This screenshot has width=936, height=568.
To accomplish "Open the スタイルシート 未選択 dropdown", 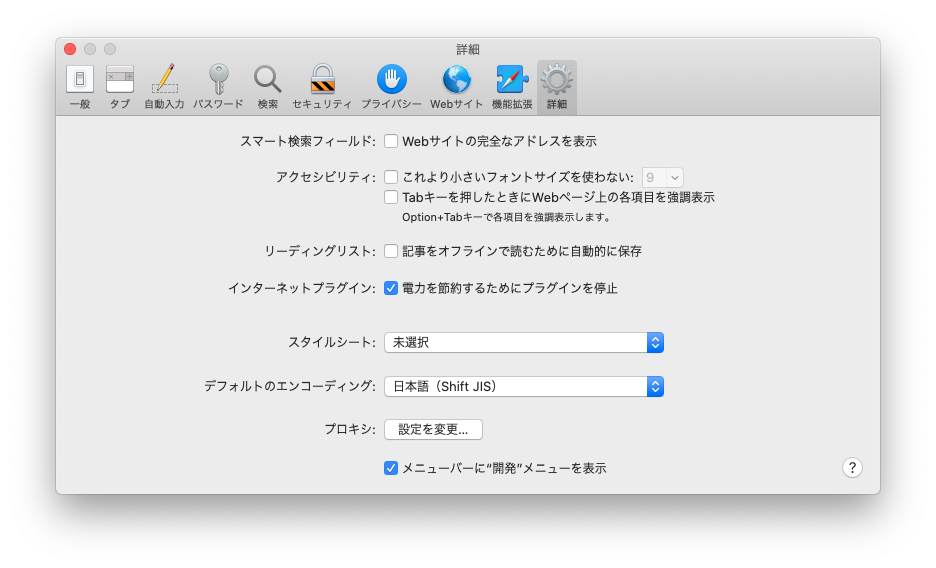I will point(524,342).
